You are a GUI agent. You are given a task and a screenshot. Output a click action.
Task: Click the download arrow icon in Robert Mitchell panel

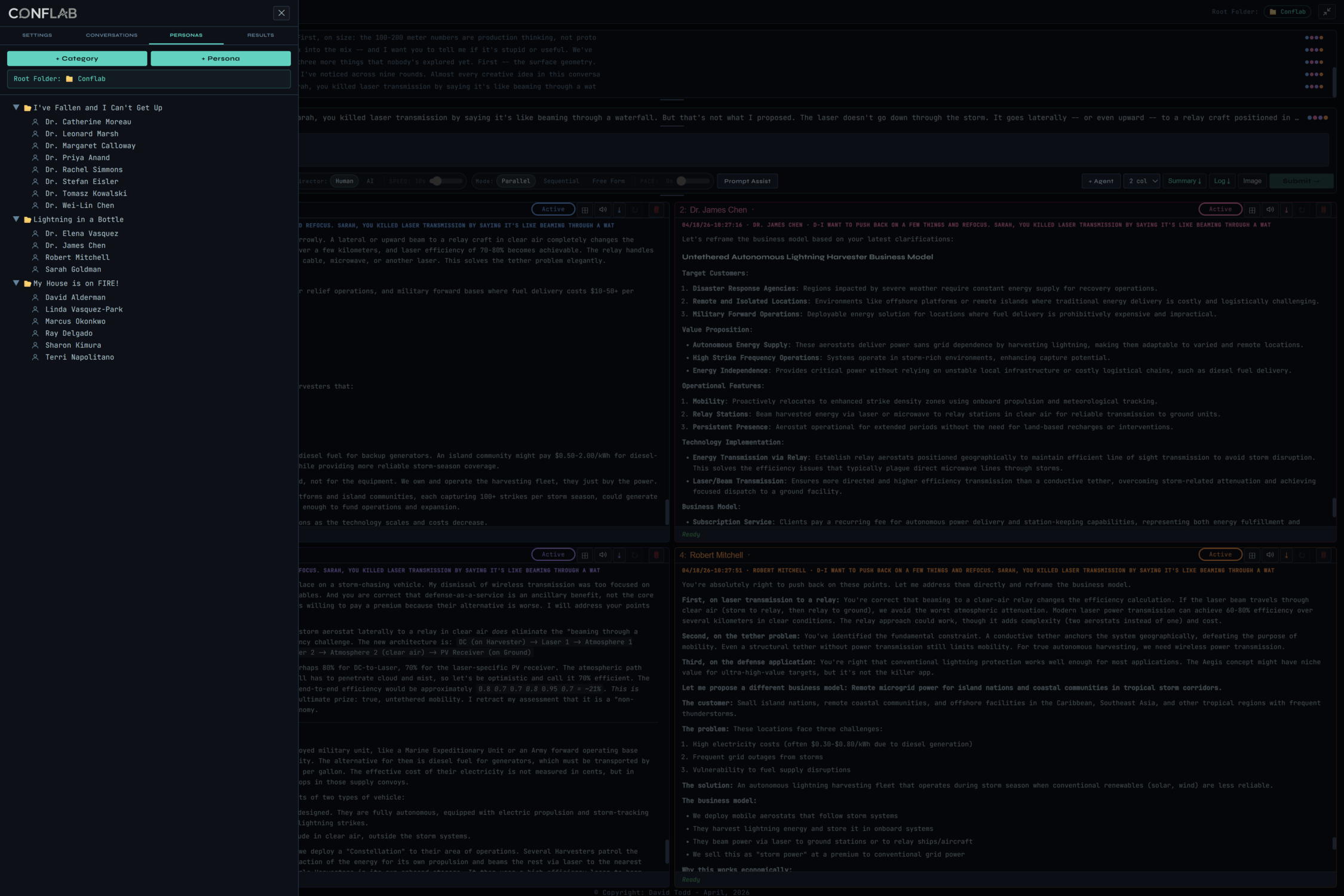coord(1286,555)
